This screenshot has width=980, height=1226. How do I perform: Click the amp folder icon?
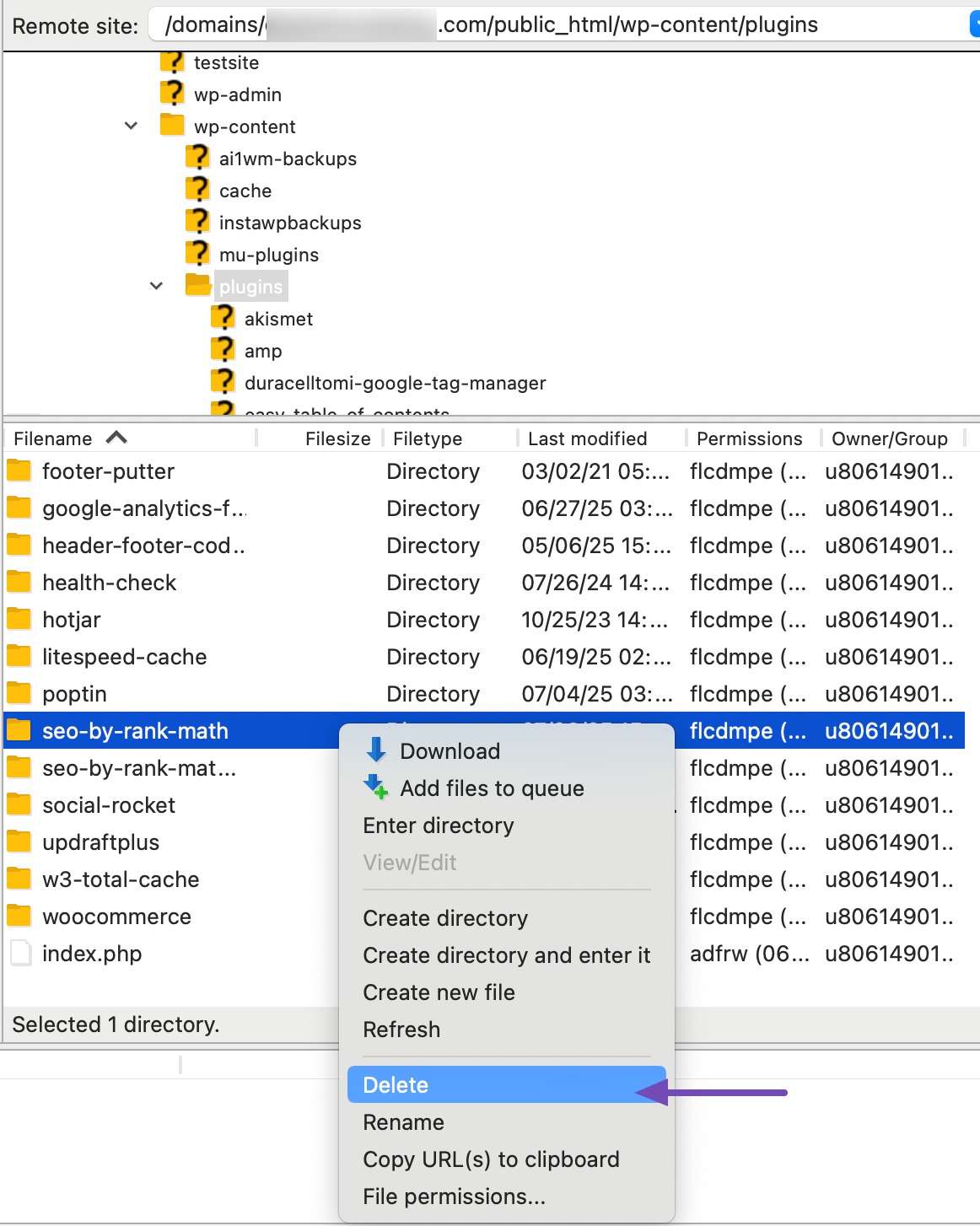pyautogui.click(x=223, y=349)
